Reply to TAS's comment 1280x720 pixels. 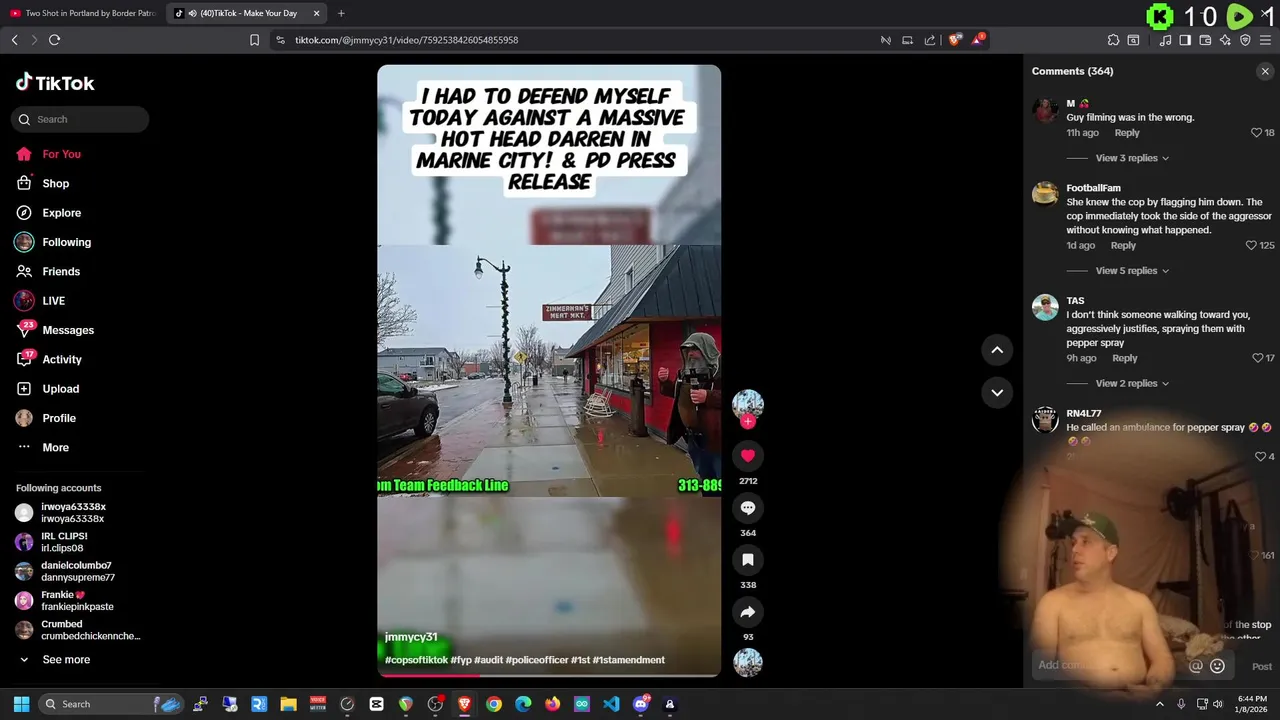coord(1124,358)
